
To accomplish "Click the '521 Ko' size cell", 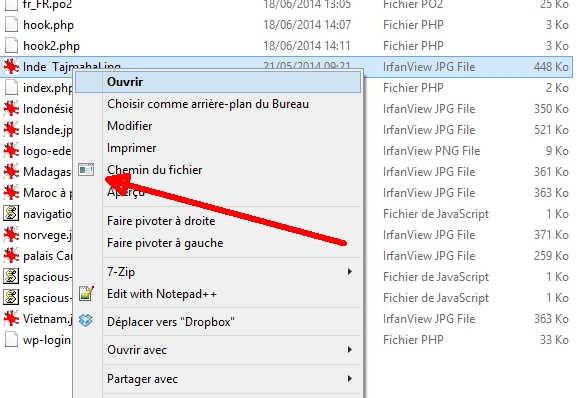I will pos(551,130).
